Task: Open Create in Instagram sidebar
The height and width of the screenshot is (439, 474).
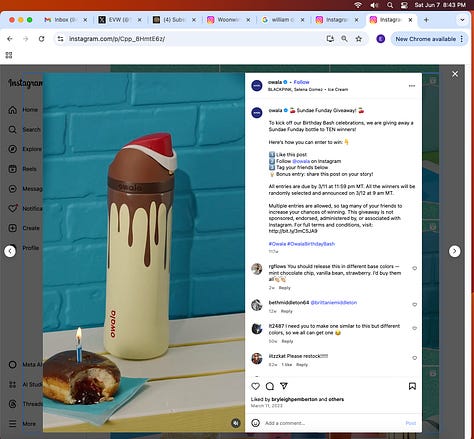Action: (x=23, y=228)
